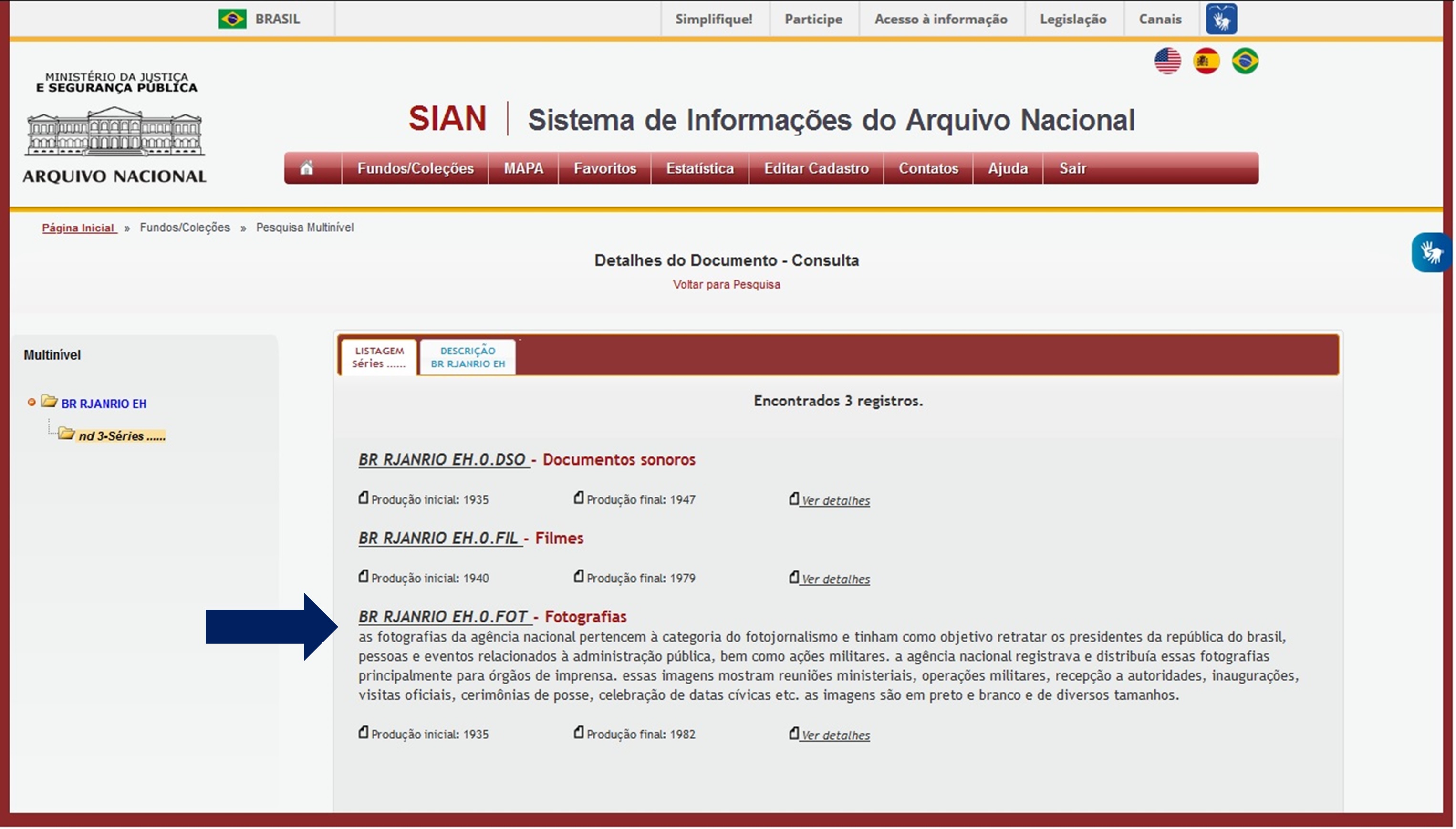Click the floating Libras icon on right edge

click(x=1431, y=252)
